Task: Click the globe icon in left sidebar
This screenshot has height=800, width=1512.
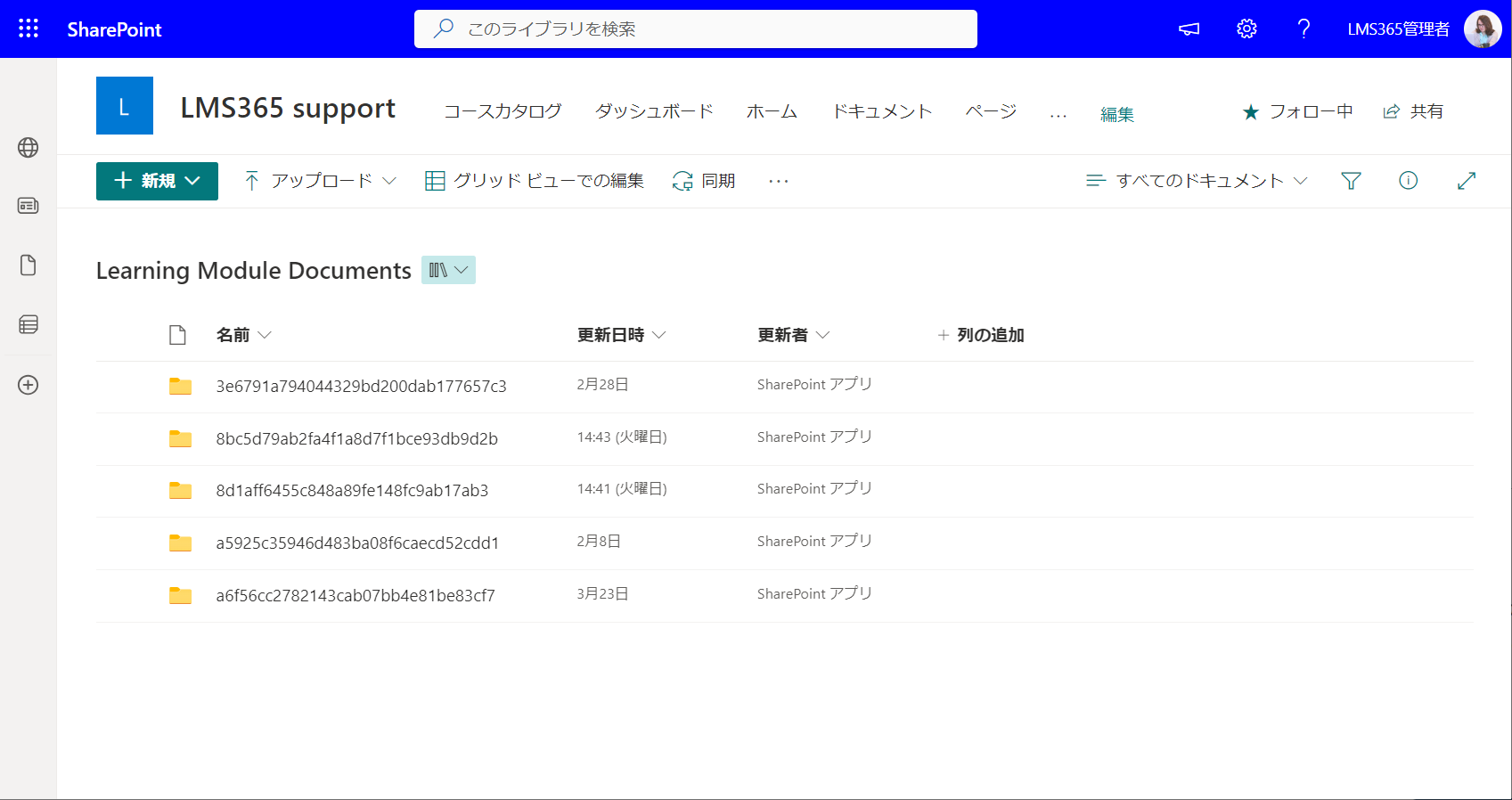Action: coord(29,148)
